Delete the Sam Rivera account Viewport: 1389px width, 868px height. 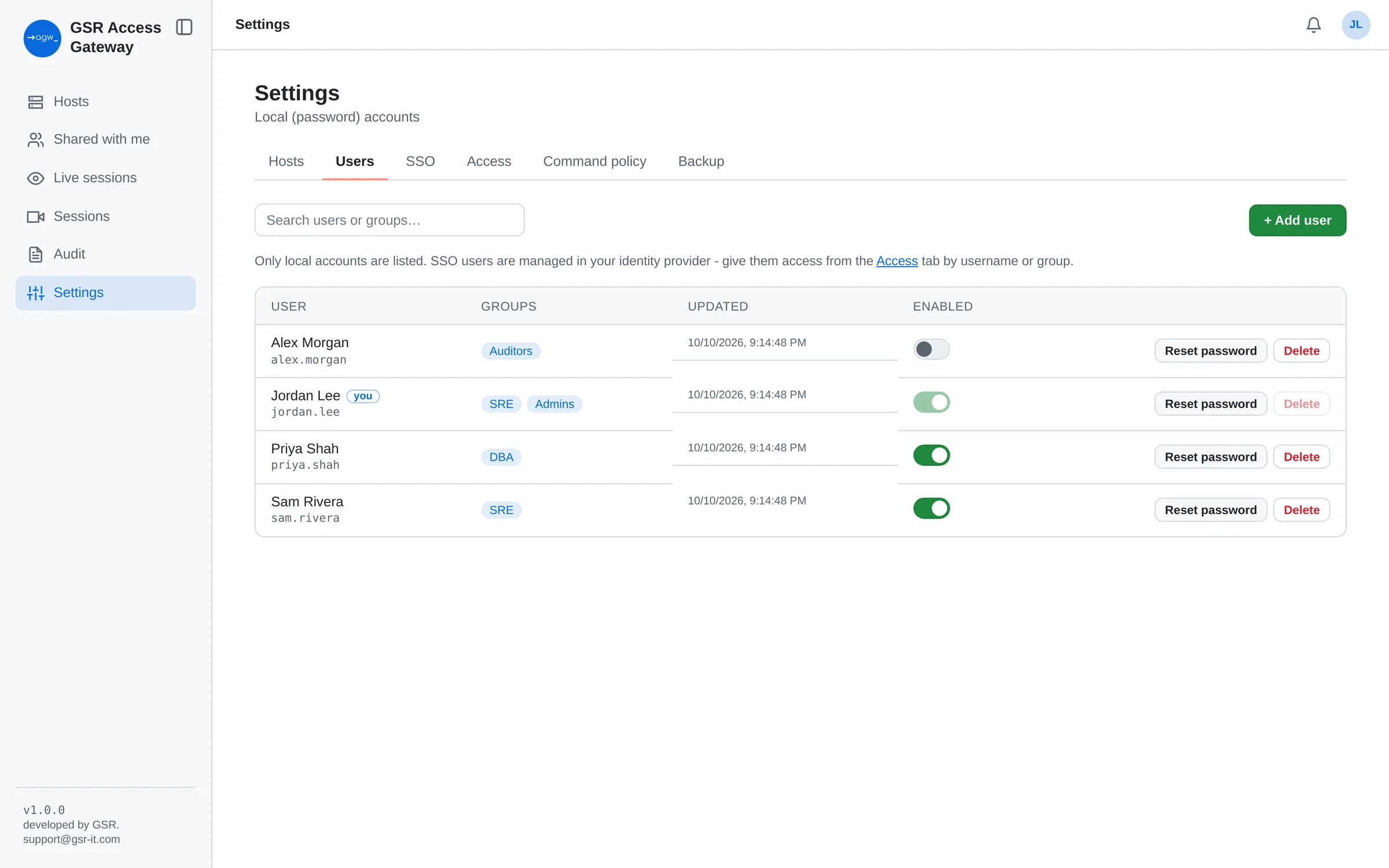[1301, 510]
